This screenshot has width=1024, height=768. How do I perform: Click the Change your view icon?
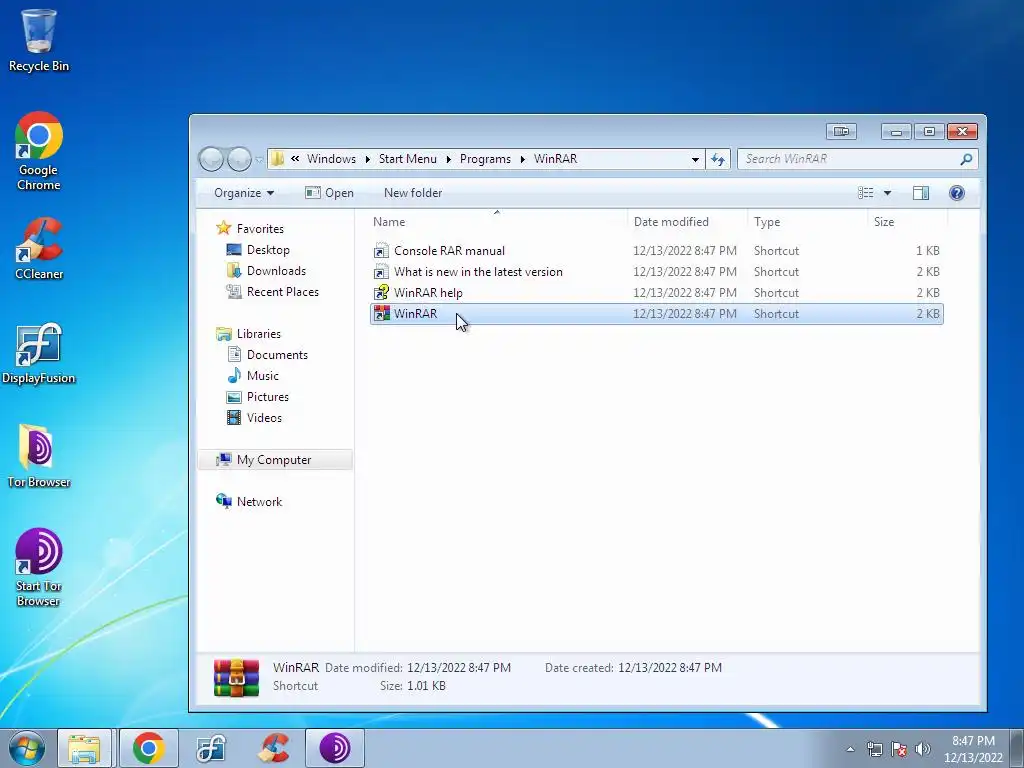(x=865, y=193)
